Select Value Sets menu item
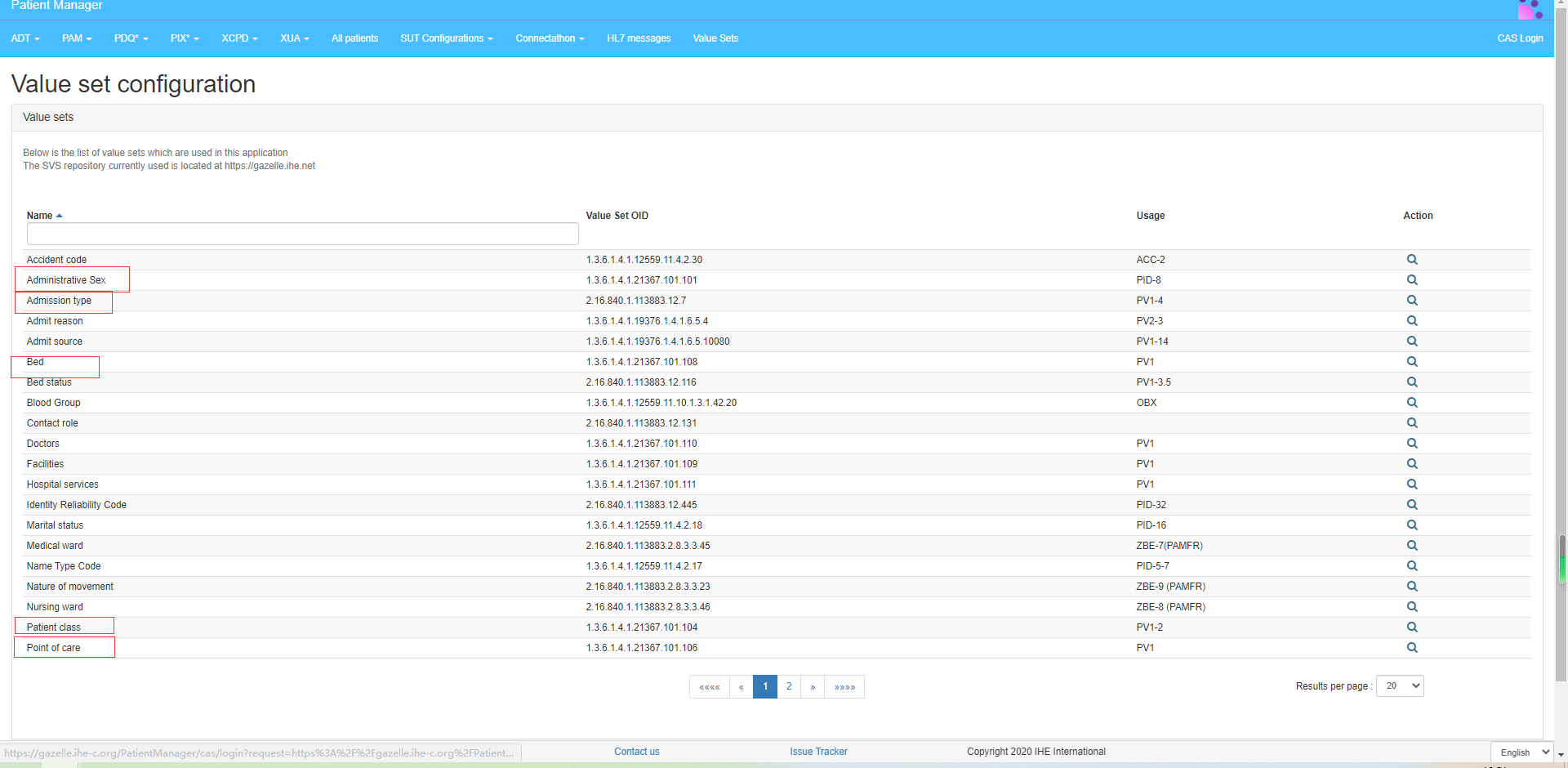 point(715,38)
